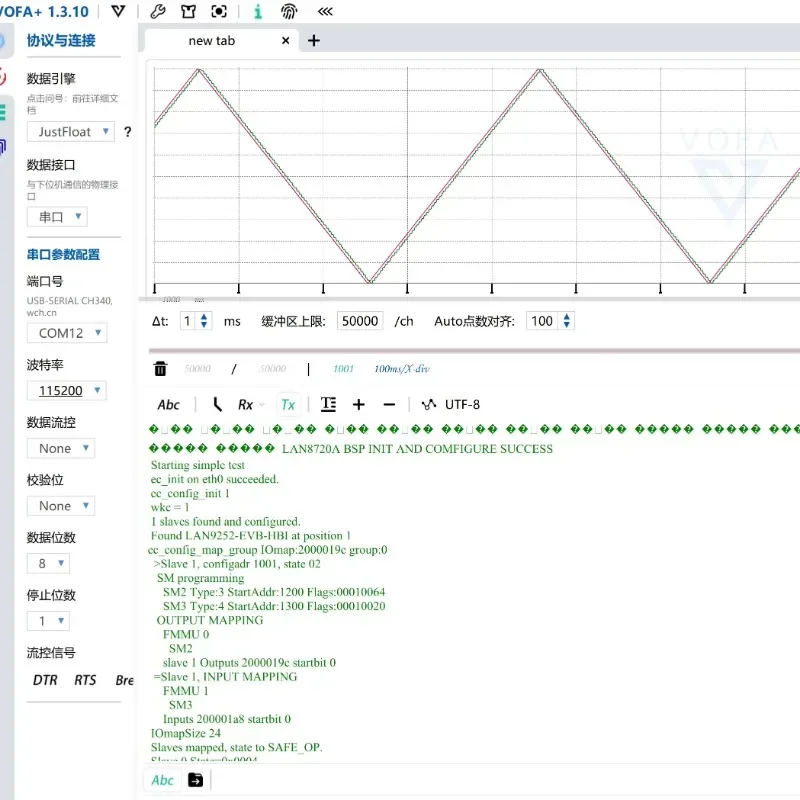Image resolution: width=800 pixels, height=800 pixels.
Task: Open the data bits 8 dropdown
Action: [x=48, y=563]
